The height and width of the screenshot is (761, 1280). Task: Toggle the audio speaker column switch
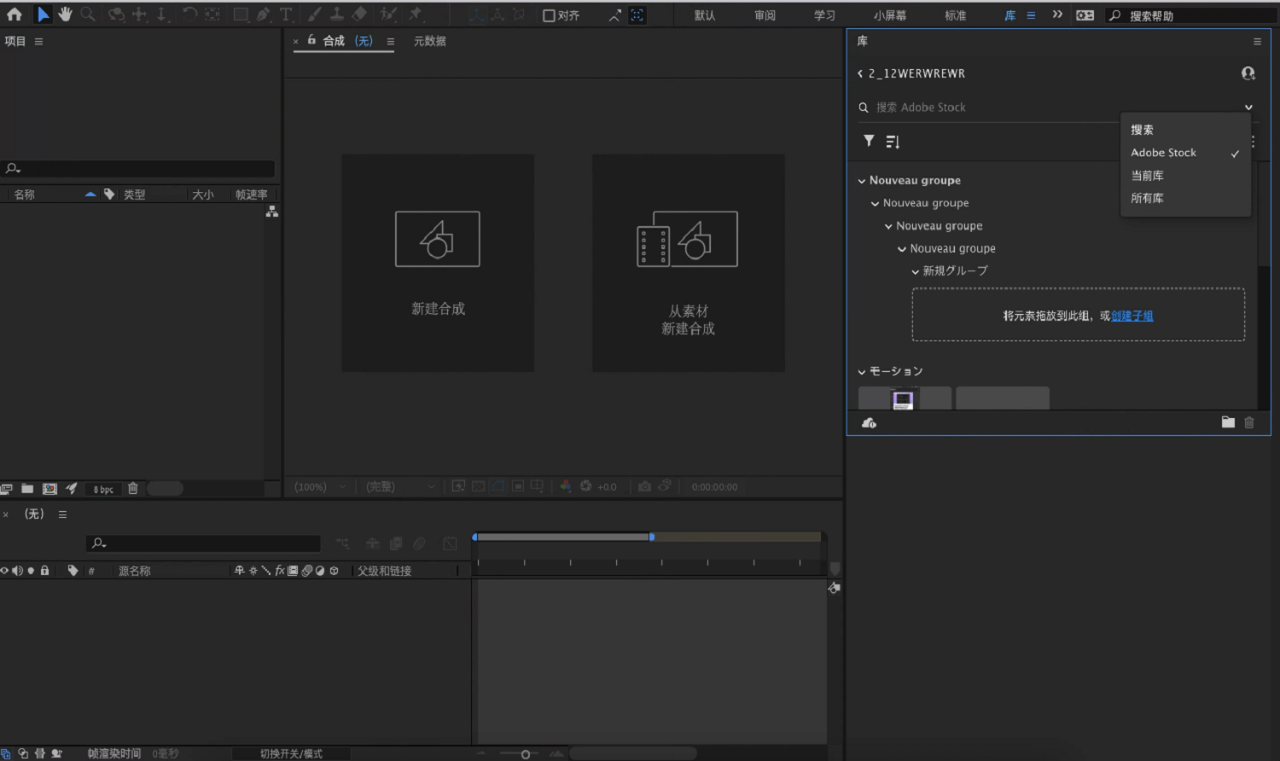[17, 570]
